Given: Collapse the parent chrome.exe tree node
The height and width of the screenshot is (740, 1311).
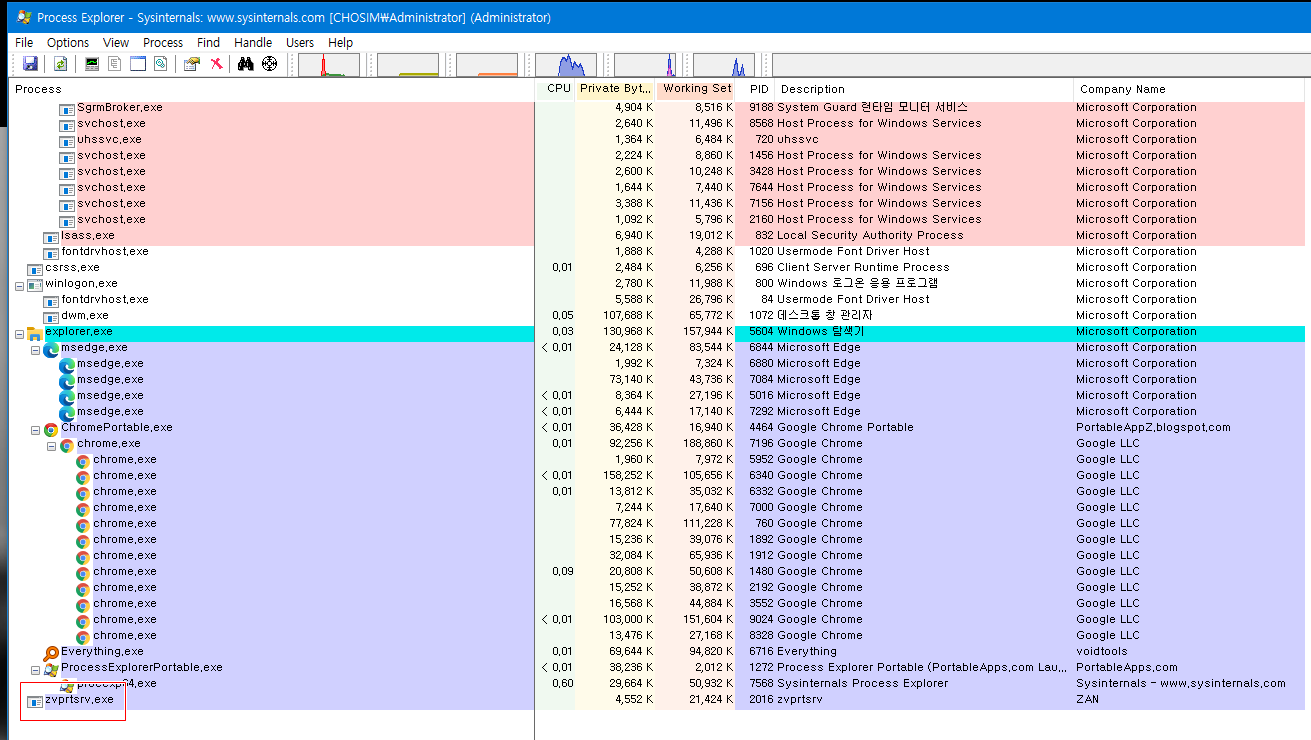Looking at the screenshot, I should tap(51, 444).
